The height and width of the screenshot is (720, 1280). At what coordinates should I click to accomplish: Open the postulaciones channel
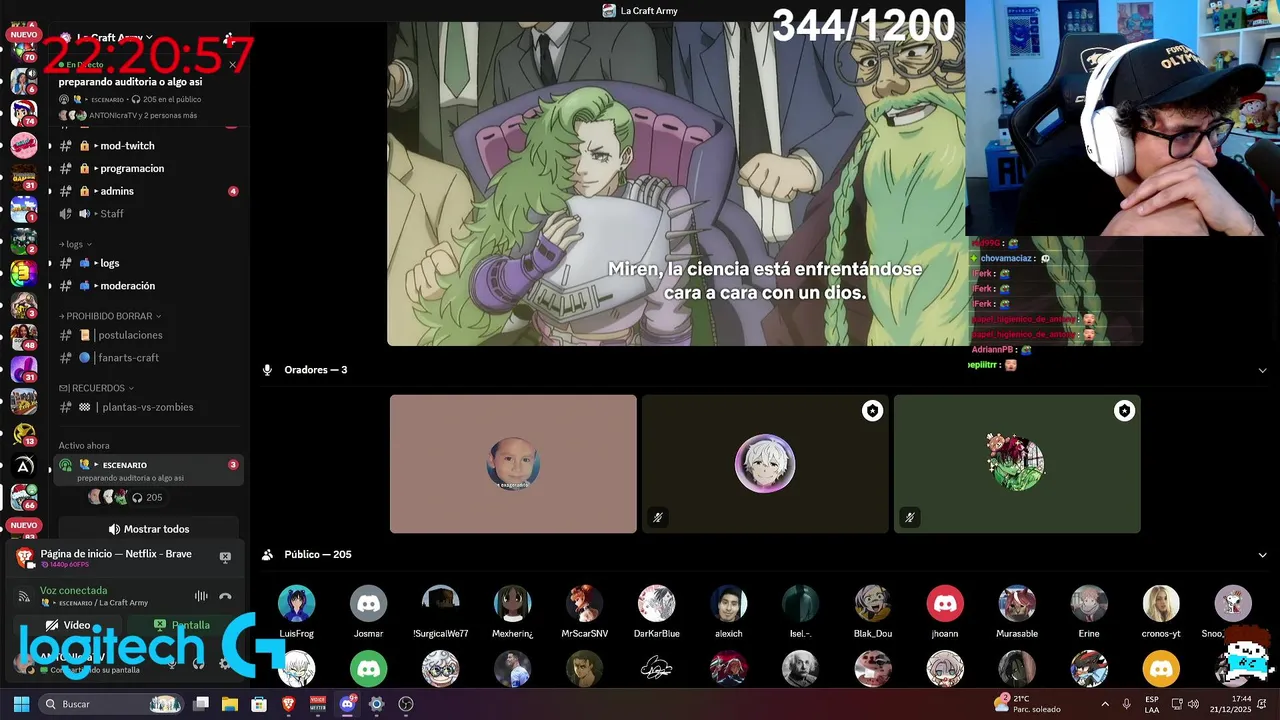(148, 335)
